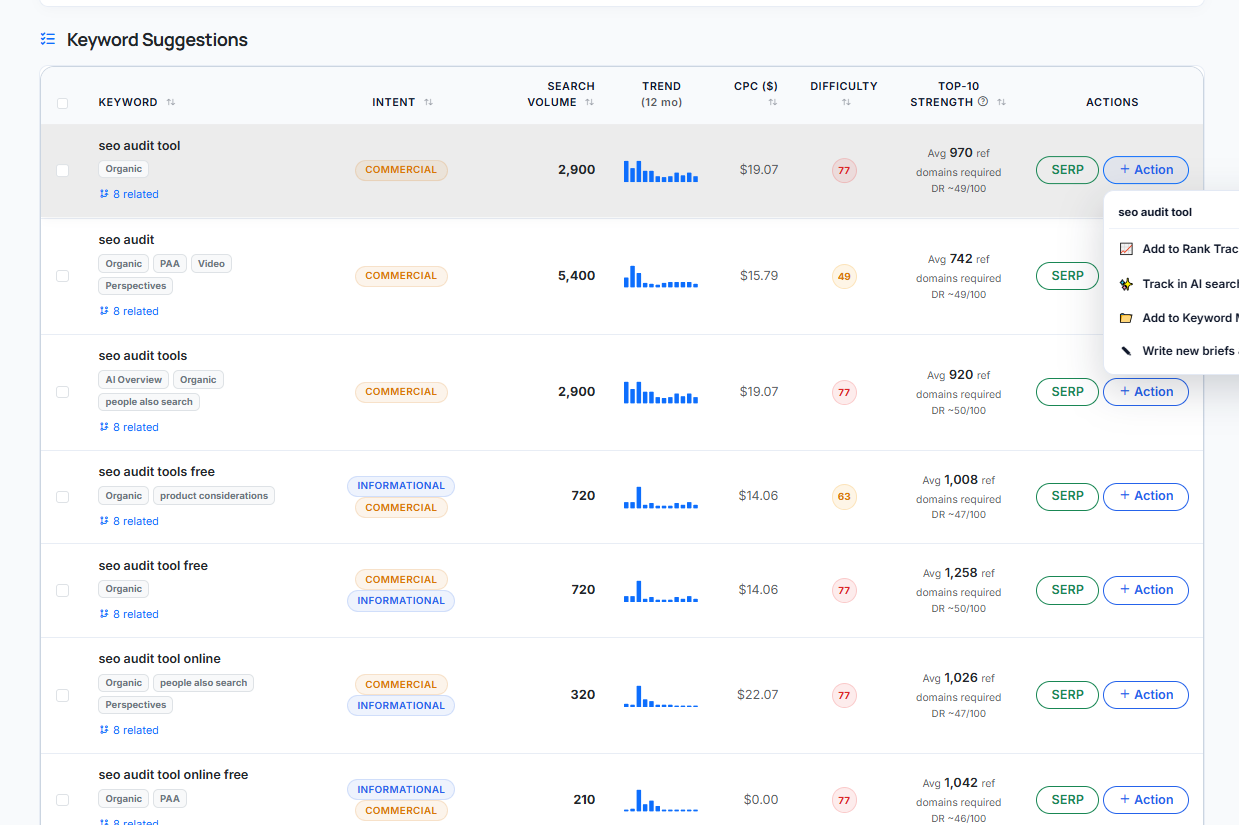Toggle the select-all checkbox in table header

click(63, 103)
